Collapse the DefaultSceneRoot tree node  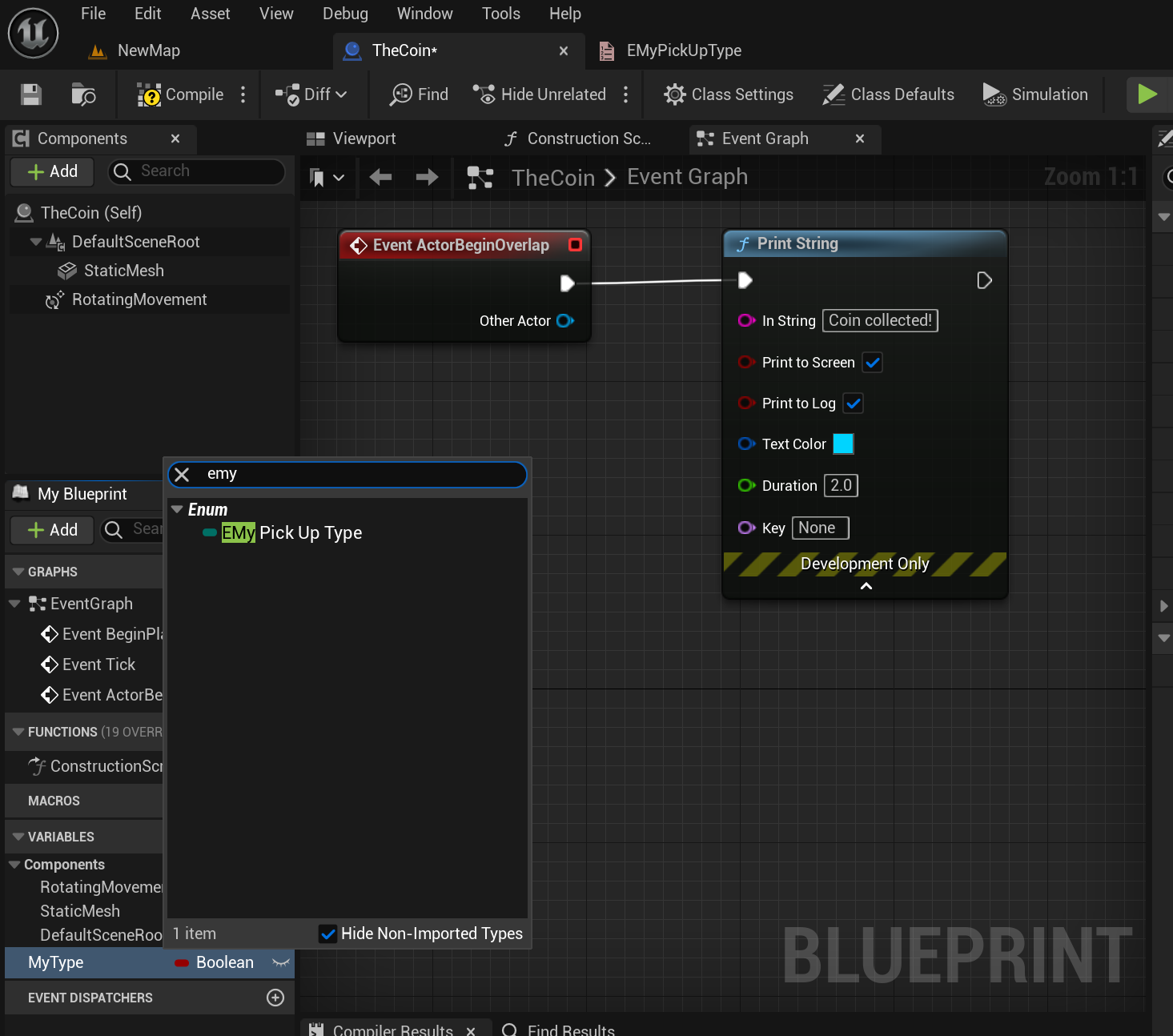(x=35, y=242)
